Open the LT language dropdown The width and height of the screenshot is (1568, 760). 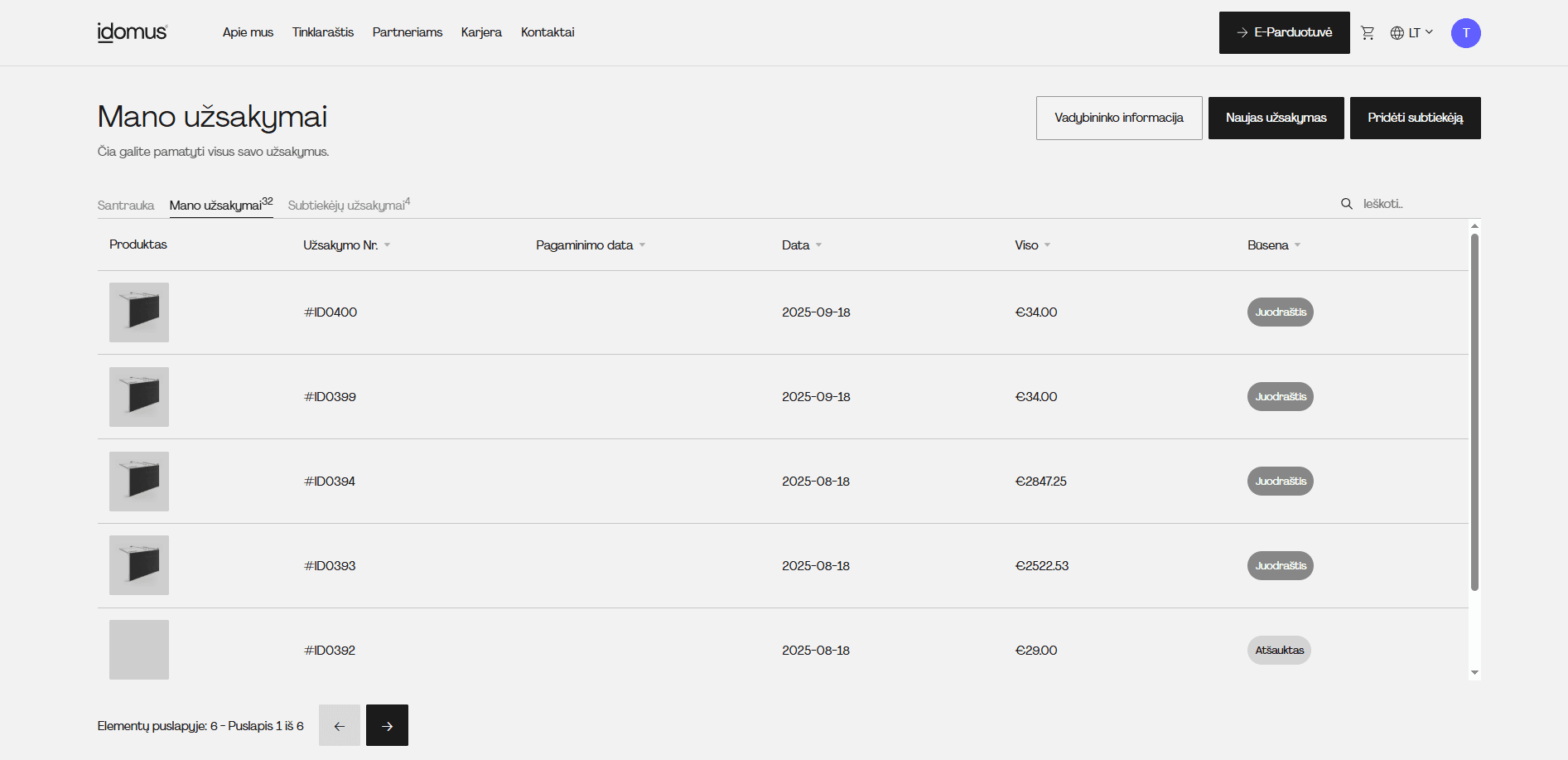[1411, 33]
